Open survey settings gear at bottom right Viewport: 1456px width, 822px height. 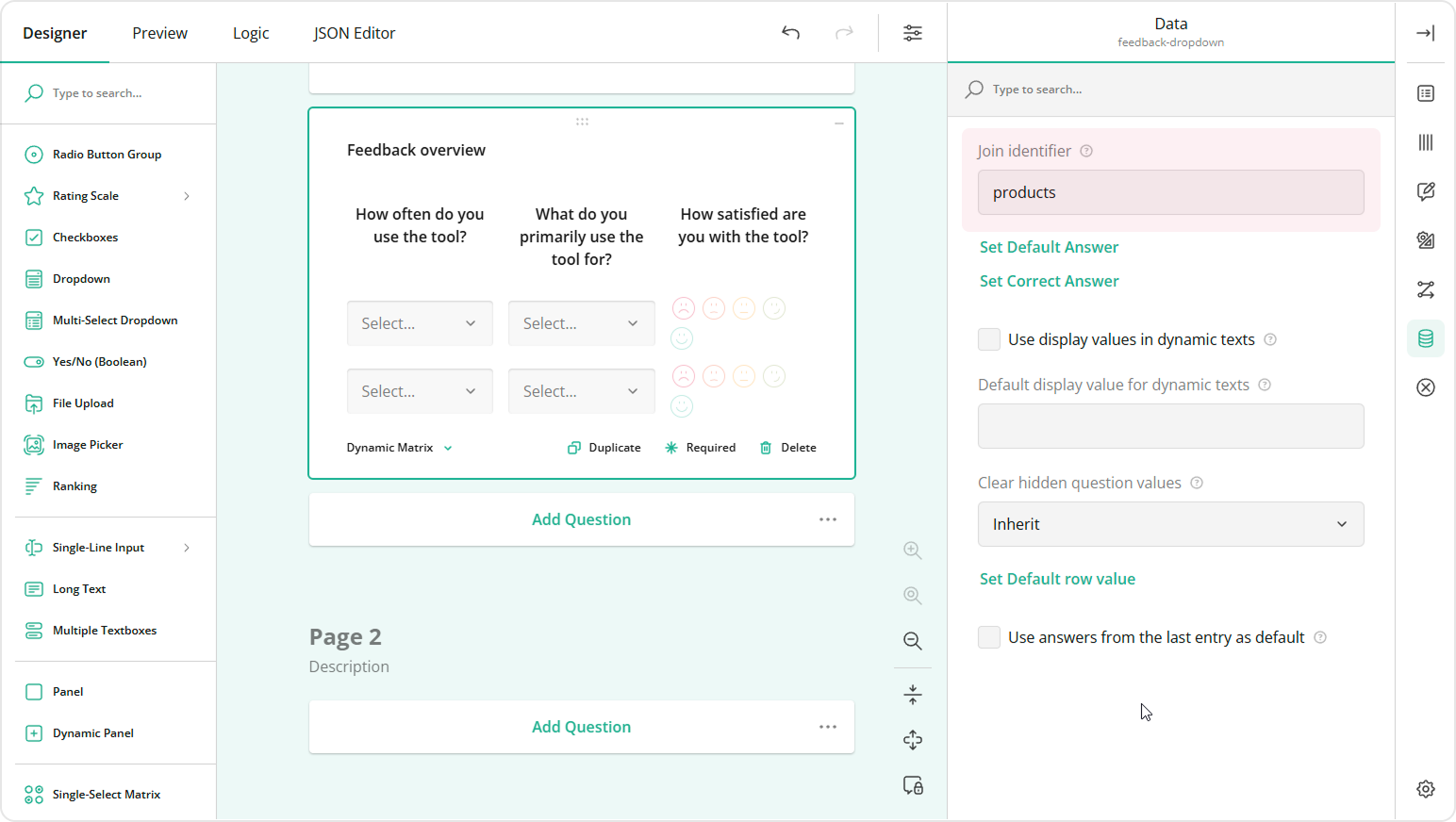pyautogui.click(x=1425, y=789)
